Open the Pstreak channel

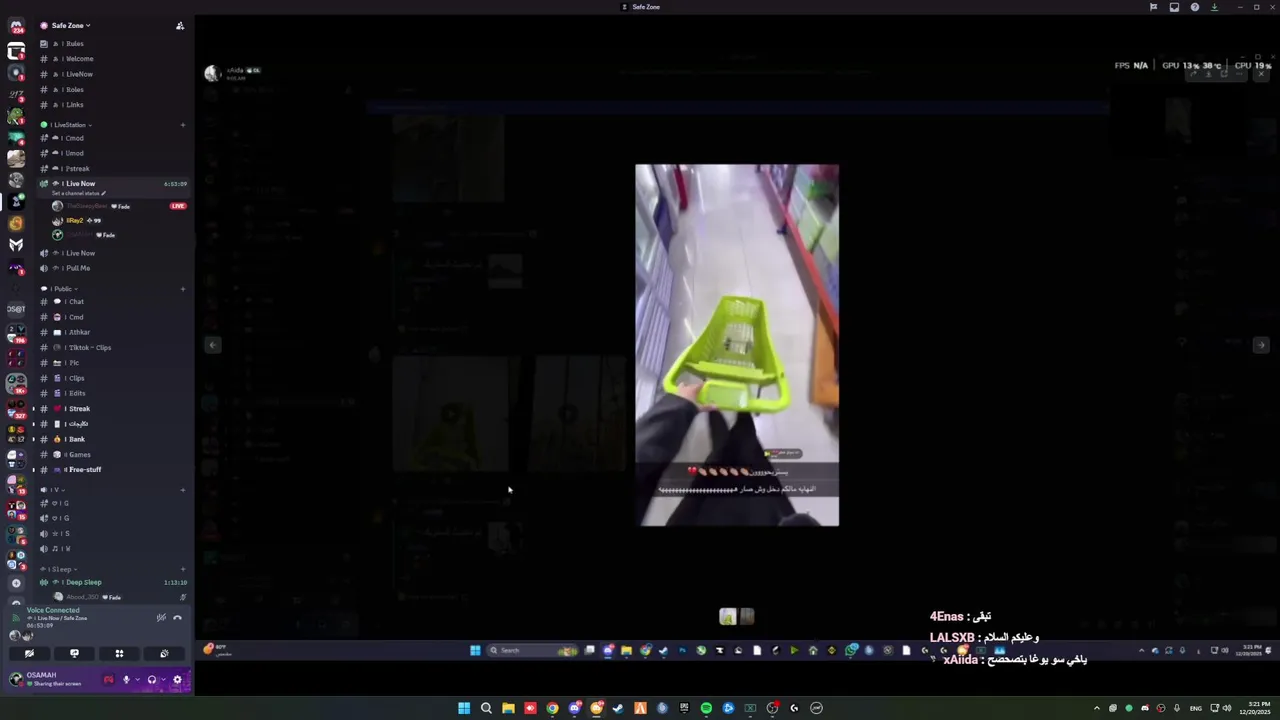[113, 168]
